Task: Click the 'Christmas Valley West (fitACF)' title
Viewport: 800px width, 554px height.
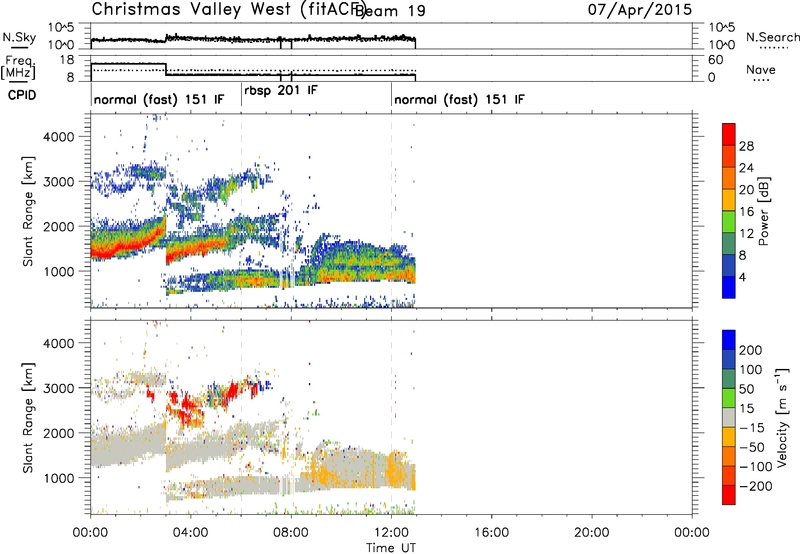Action: point(228,10)
